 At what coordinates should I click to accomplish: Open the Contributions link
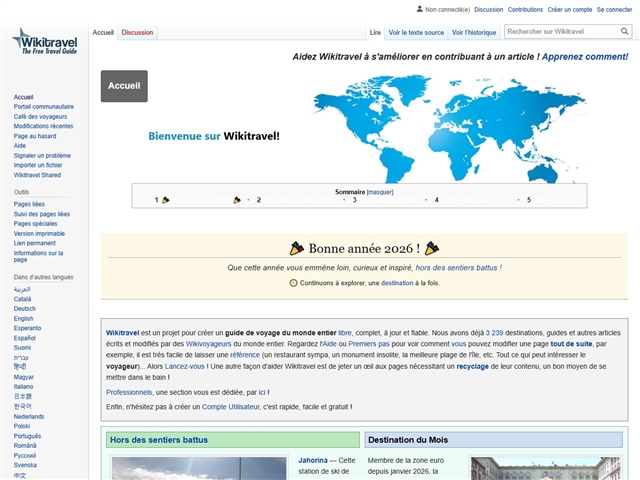pyautogui.click(x=525, y=9)
